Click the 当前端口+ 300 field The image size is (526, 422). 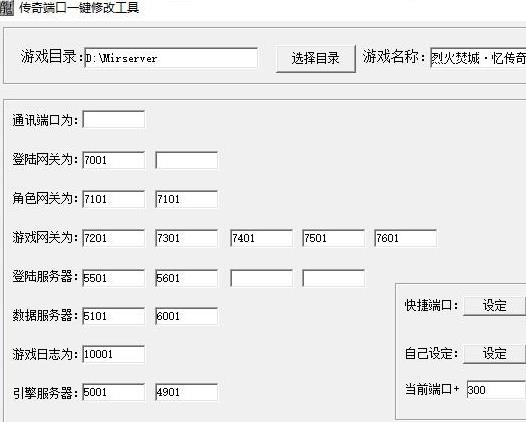coord(496,389)
